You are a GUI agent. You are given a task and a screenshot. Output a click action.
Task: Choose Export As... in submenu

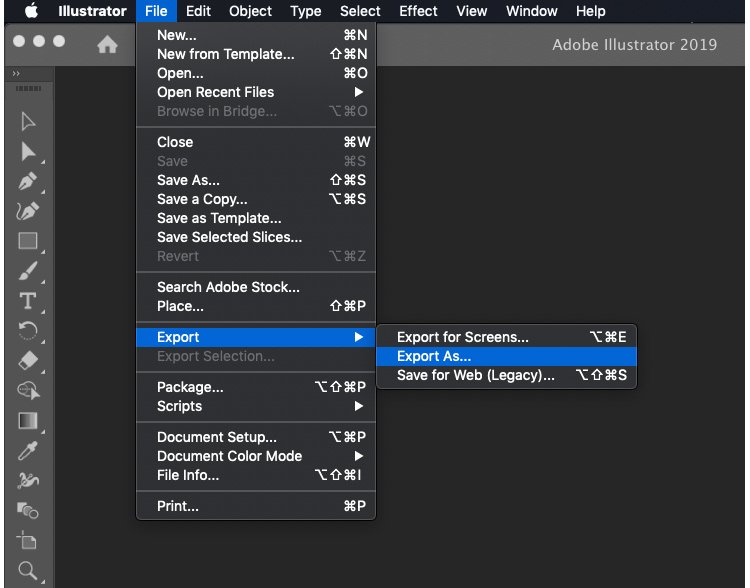507,356
